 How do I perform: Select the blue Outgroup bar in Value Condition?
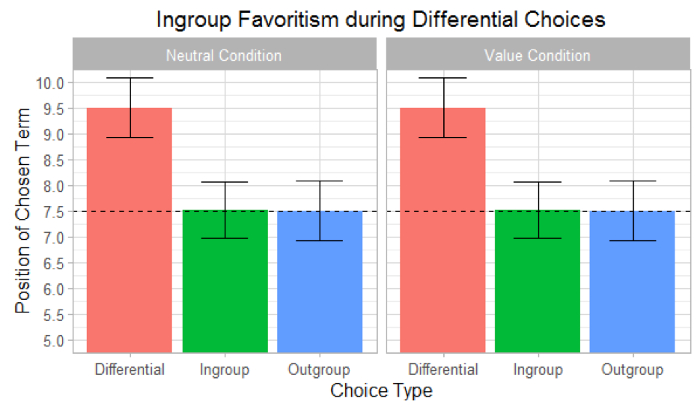(x=632, y=282)
